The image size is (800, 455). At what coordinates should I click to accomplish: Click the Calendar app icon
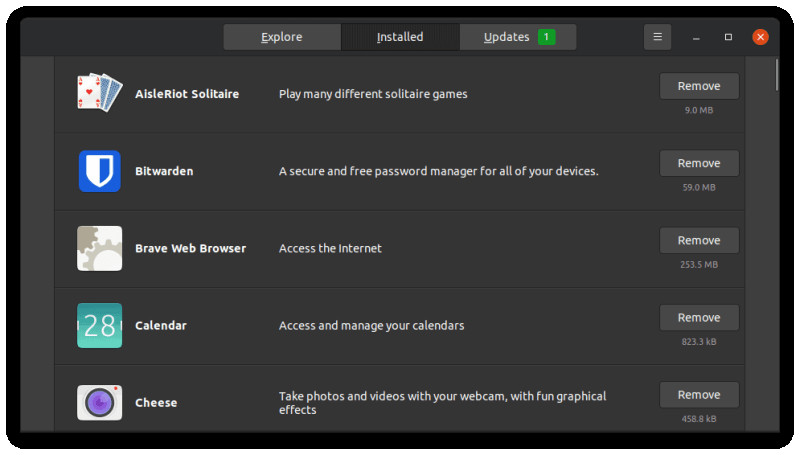(99, 325)
